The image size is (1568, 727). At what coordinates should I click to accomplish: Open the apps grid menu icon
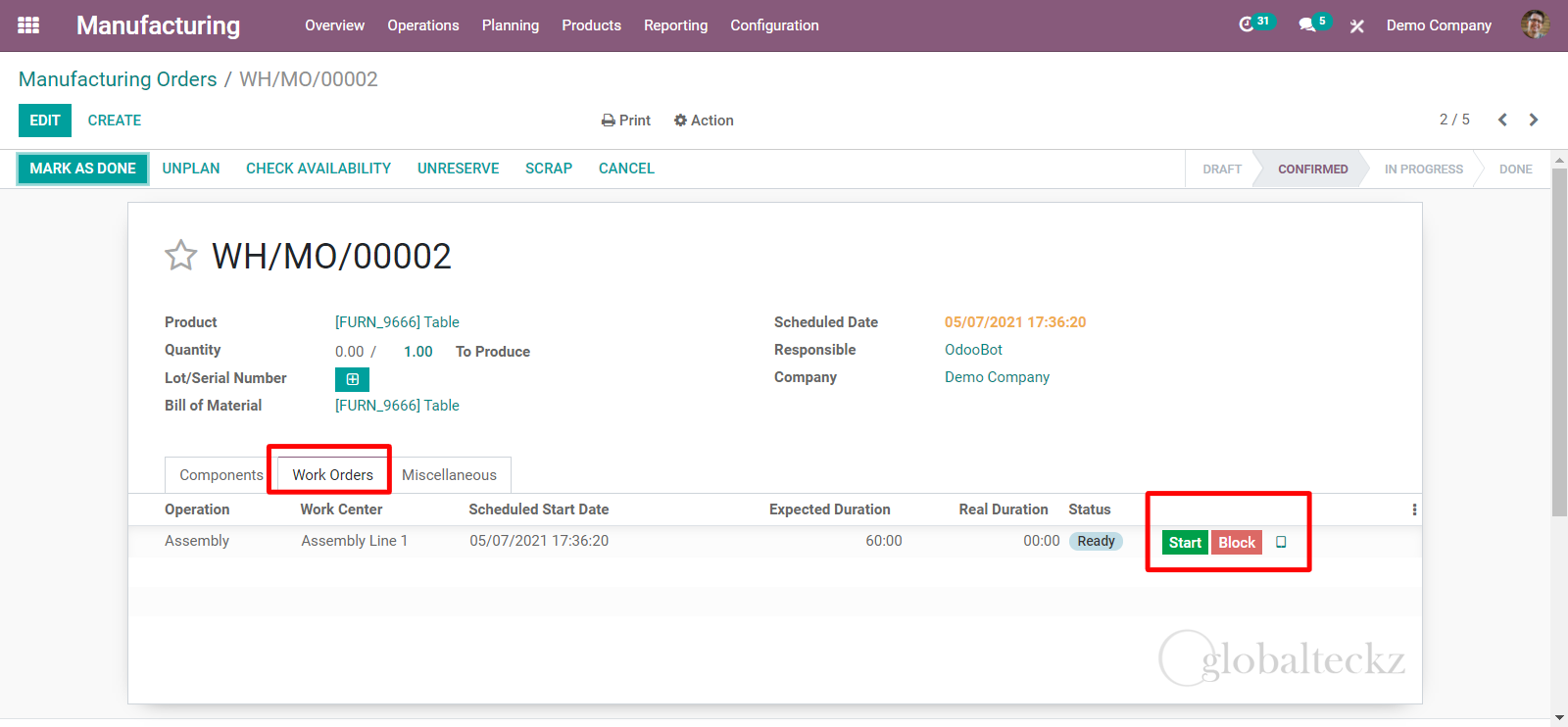28,25
